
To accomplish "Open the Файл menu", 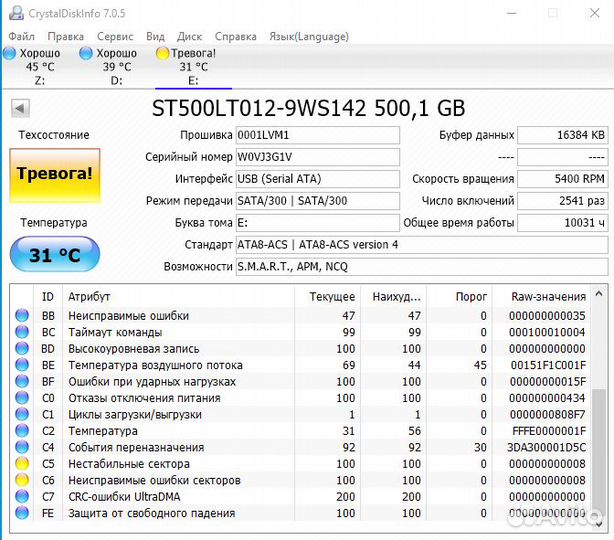I will [x=21, y=36].
